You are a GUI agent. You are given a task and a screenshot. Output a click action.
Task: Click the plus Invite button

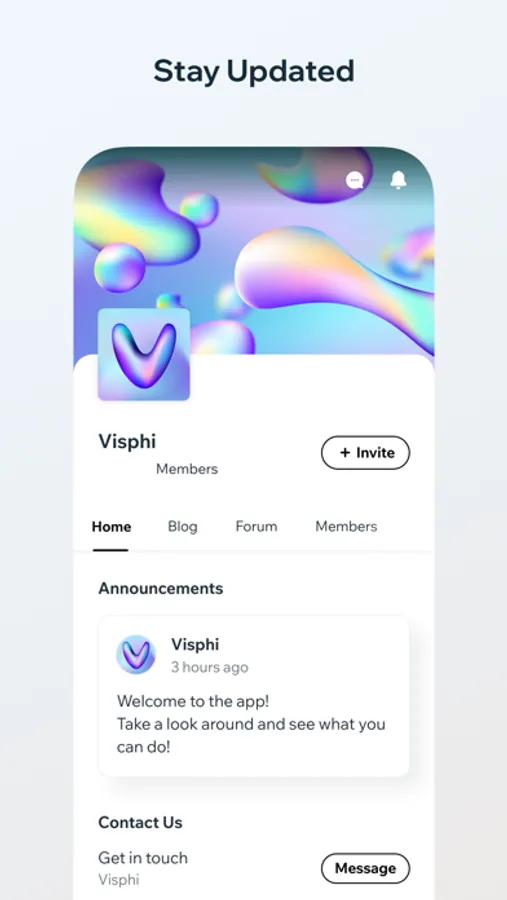tap(365, 453)
